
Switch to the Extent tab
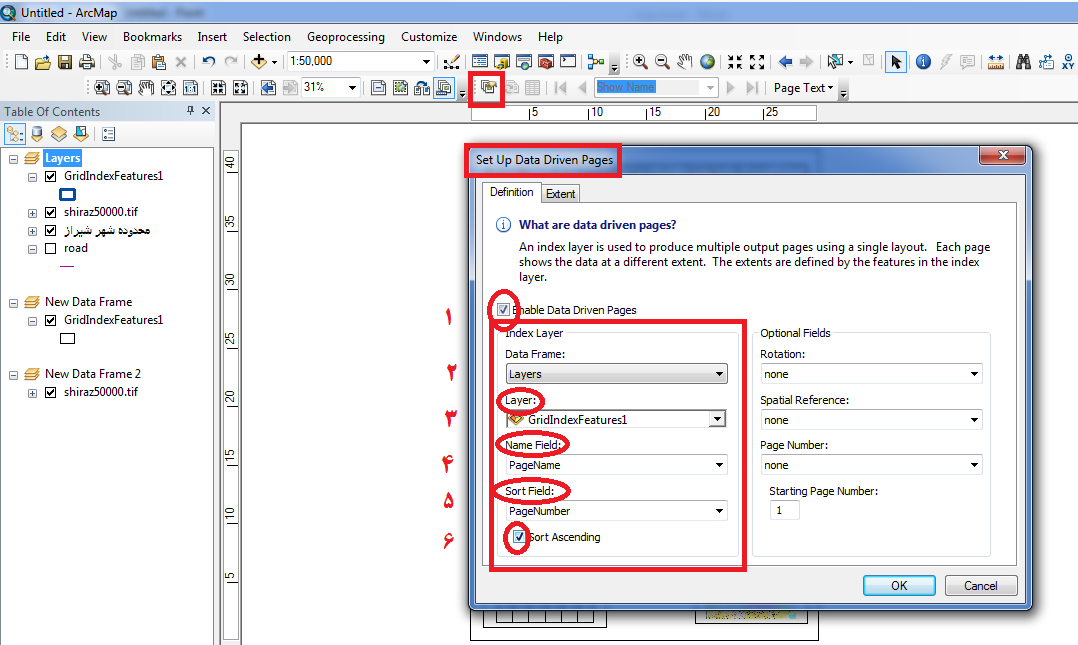(x=560, y=194)
